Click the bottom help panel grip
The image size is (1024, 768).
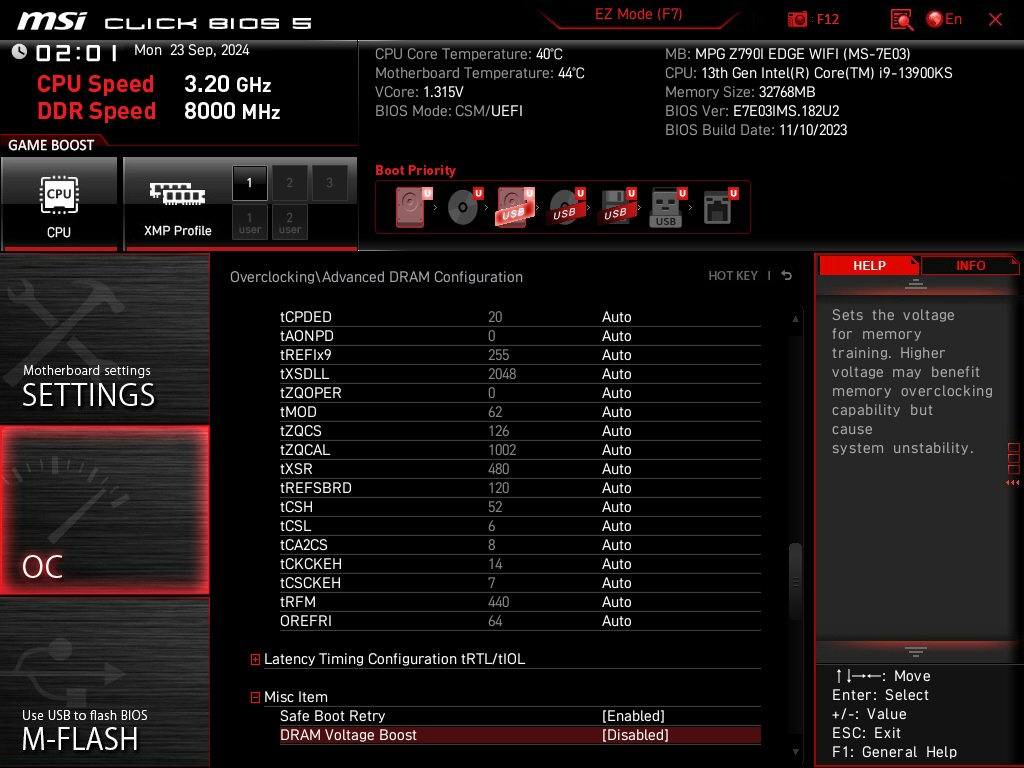click(x=916, y=652)
